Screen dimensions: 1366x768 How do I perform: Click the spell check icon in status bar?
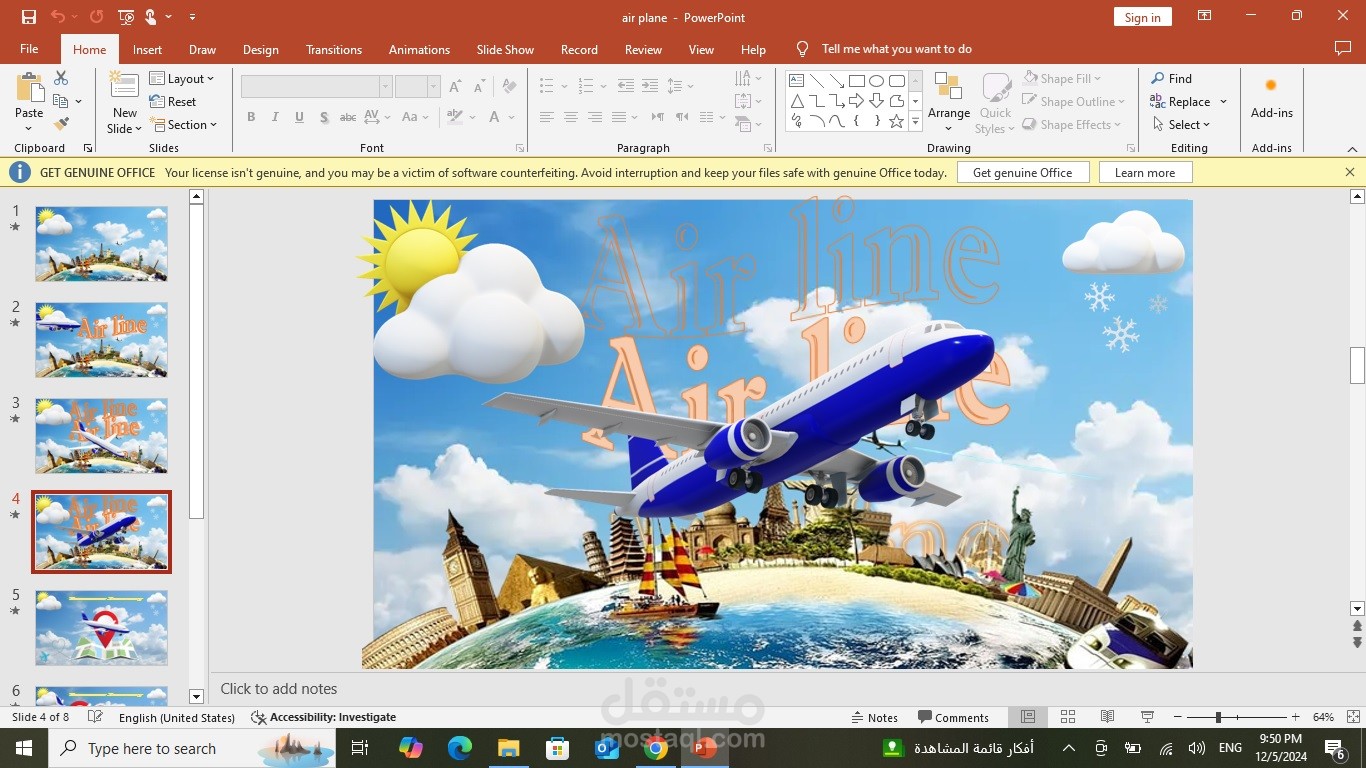pos(95,717)
